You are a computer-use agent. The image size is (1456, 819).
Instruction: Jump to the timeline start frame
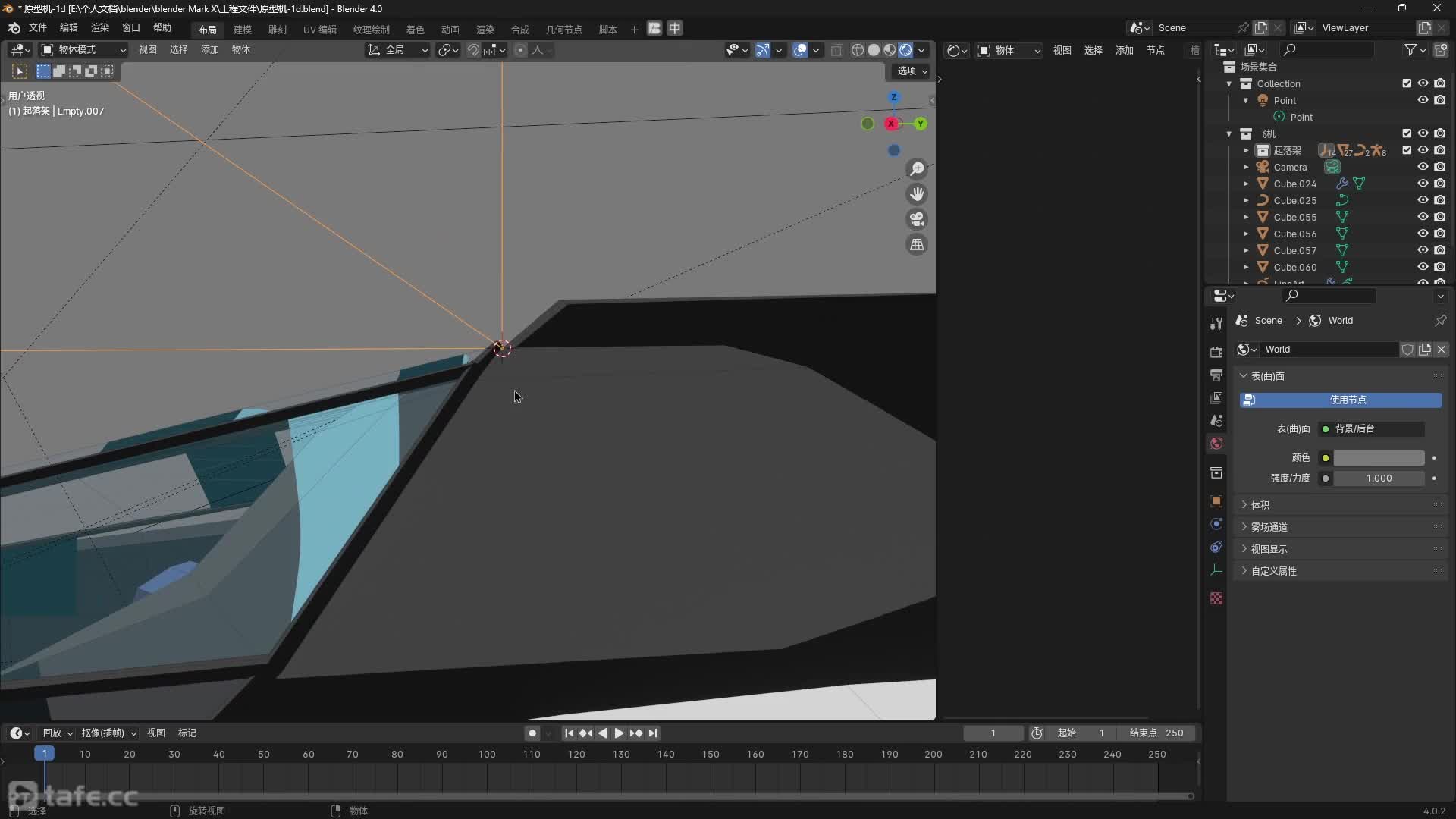click(569, 733)
